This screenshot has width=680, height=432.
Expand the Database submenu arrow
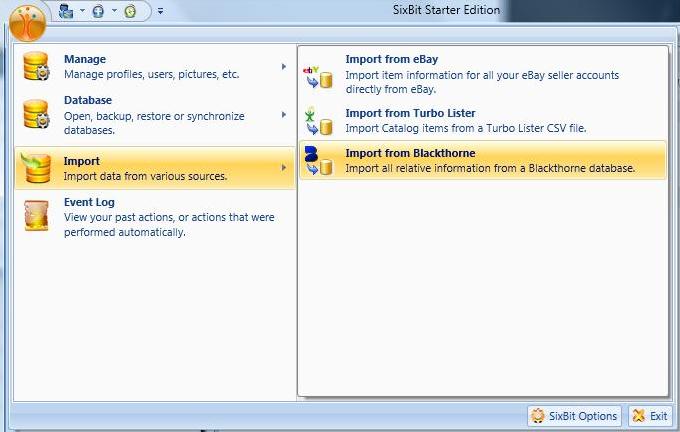284,115
